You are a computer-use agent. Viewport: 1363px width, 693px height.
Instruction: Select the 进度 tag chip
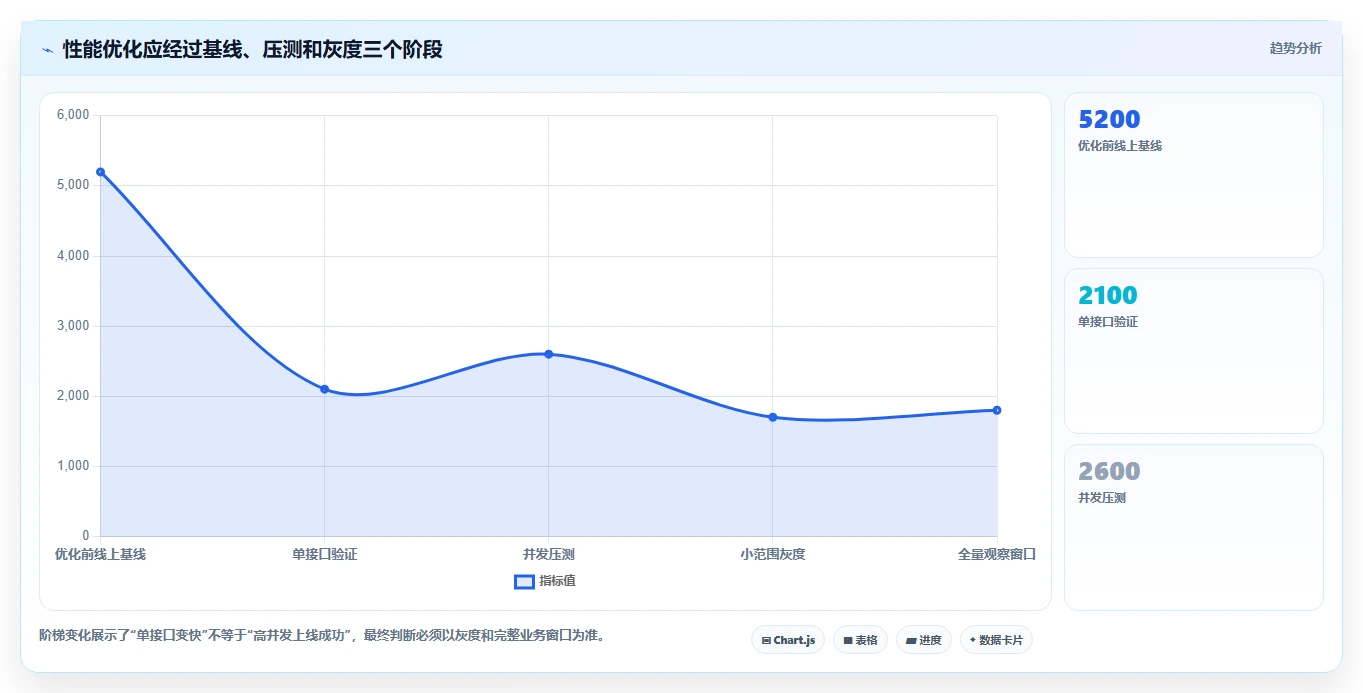[924, 640]
